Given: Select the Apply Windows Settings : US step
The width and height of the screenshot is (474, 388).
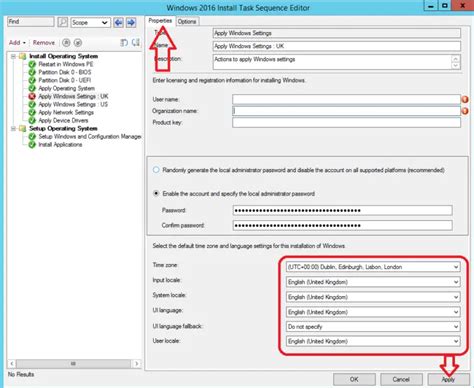Looking at the screenshot, I should point(73,104).
